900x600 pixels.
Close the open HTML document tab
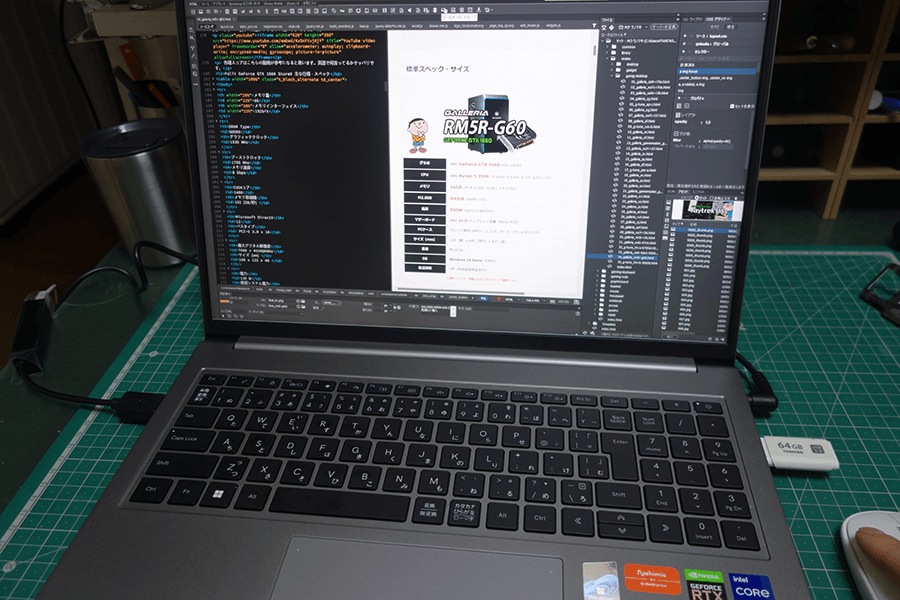click(234, 19)
